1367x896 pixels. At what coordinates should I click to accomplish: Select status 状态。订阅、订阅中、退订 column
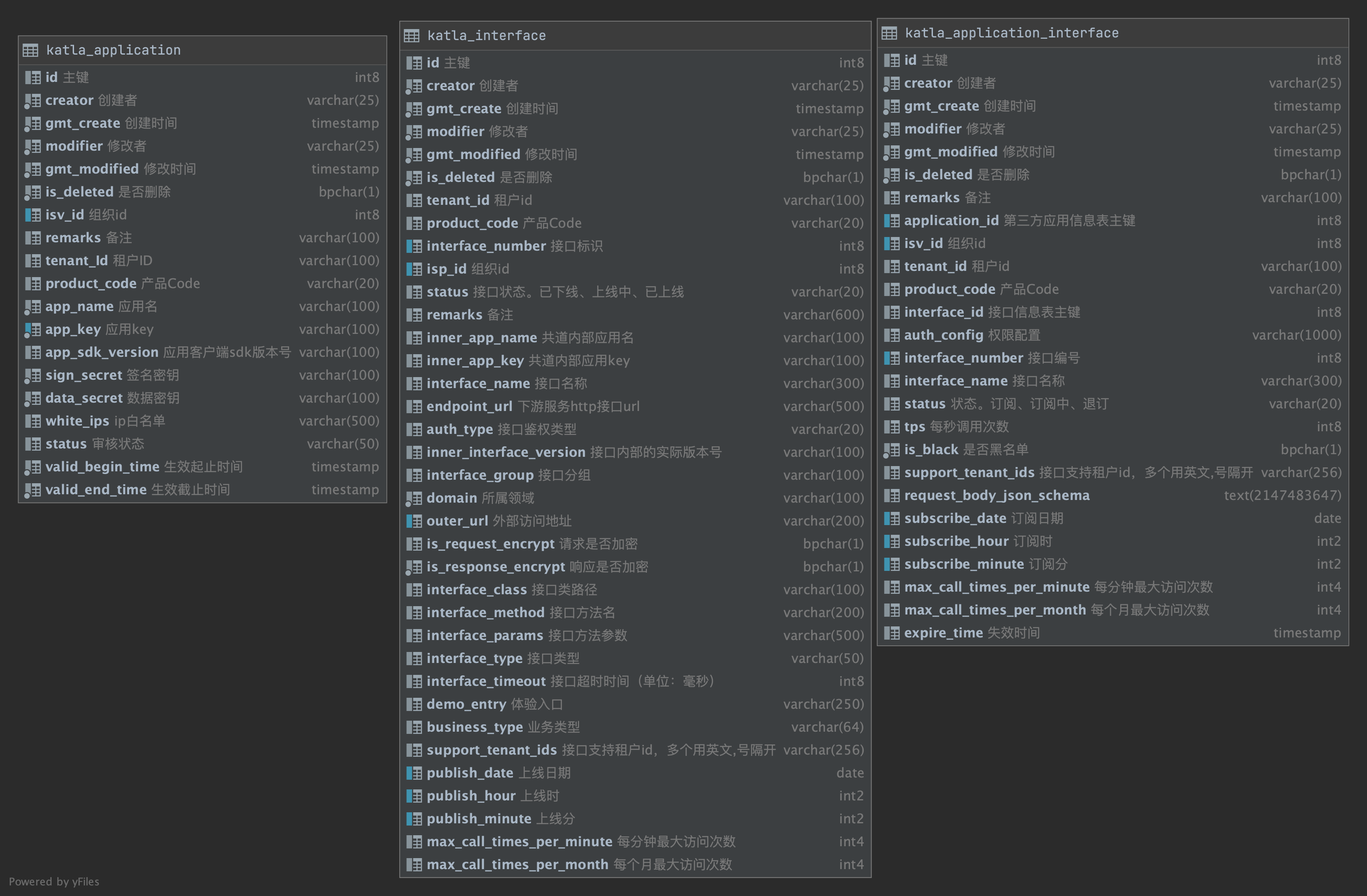[1113, 404]
